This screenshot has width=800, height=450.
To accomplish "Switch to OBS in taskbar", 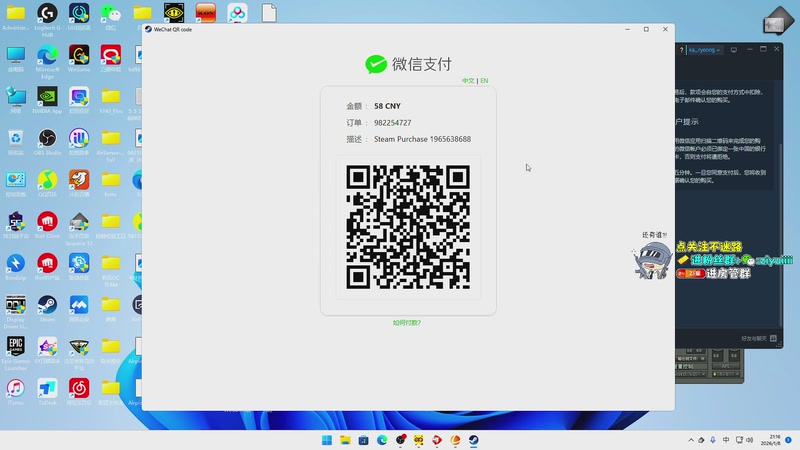I will tap(401, 440).
